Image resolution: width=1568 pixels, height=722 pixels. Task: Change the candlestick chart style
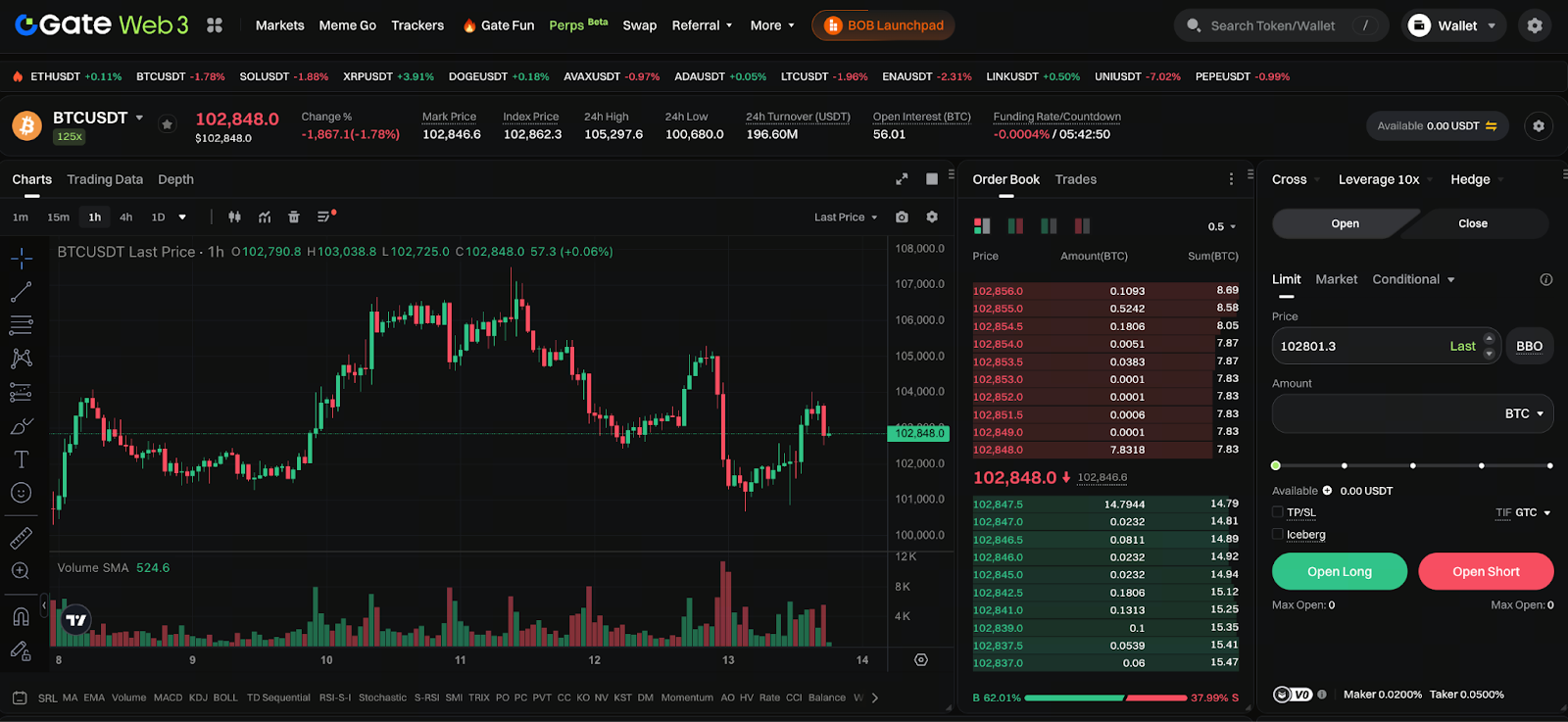click(234, 217)
